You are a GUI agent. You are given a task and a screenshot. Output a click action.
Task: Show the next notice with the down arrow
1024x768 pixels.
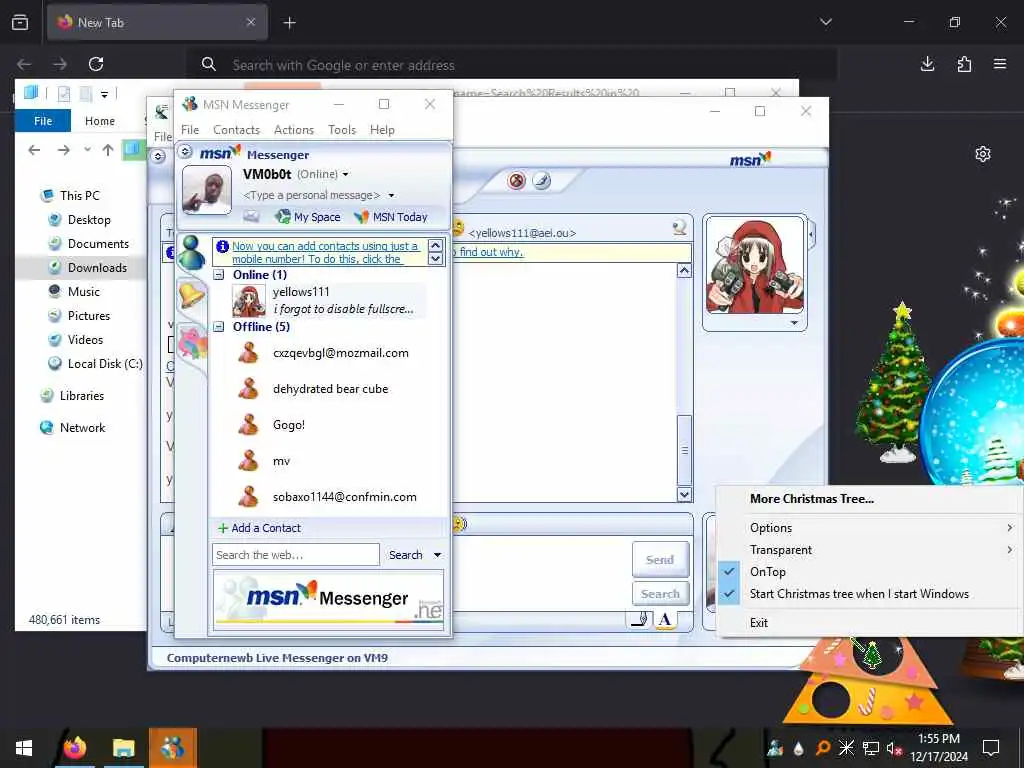[436, 259]
